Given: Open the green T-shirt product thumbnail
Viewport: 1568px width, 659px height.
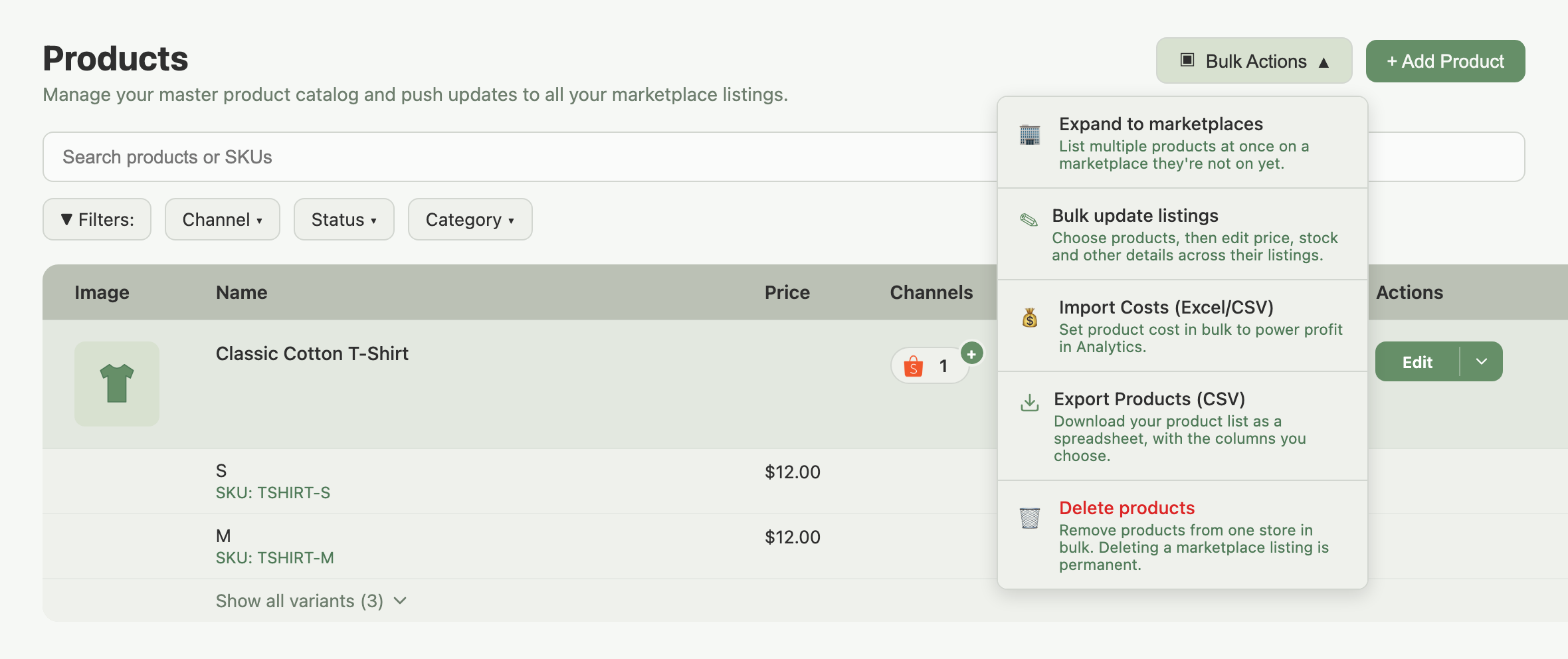Looking at the screenshot, I should 117,384.
